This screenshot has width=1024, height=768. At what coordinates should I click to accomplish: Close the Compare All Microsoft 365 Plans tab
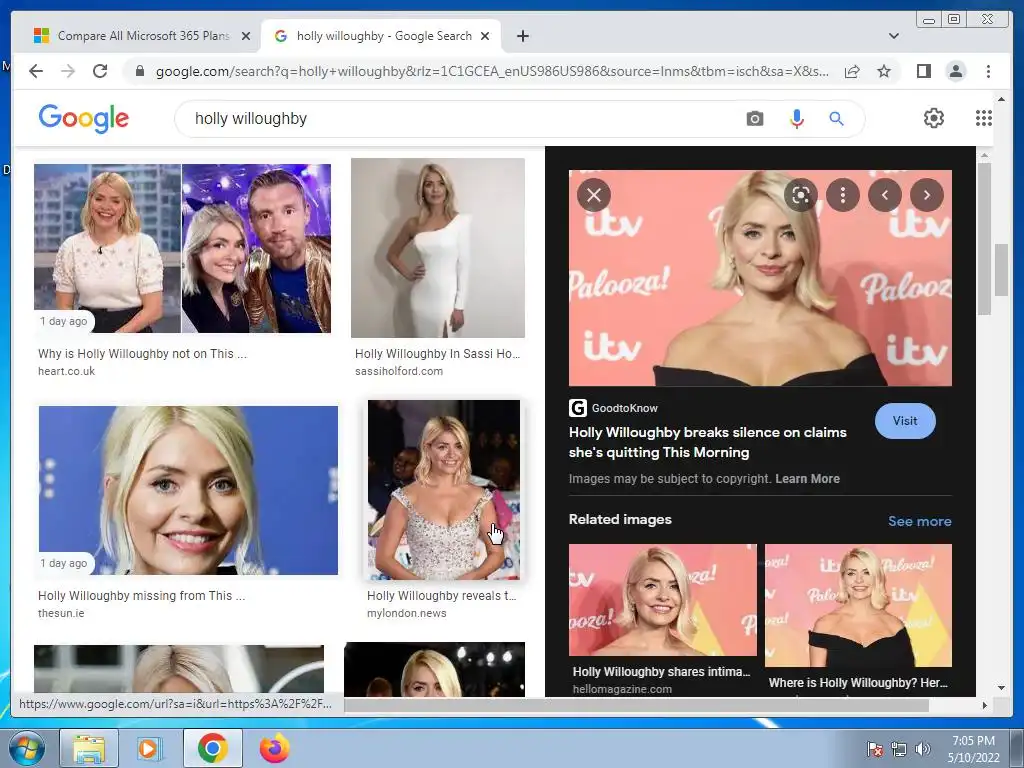(246, 36)
